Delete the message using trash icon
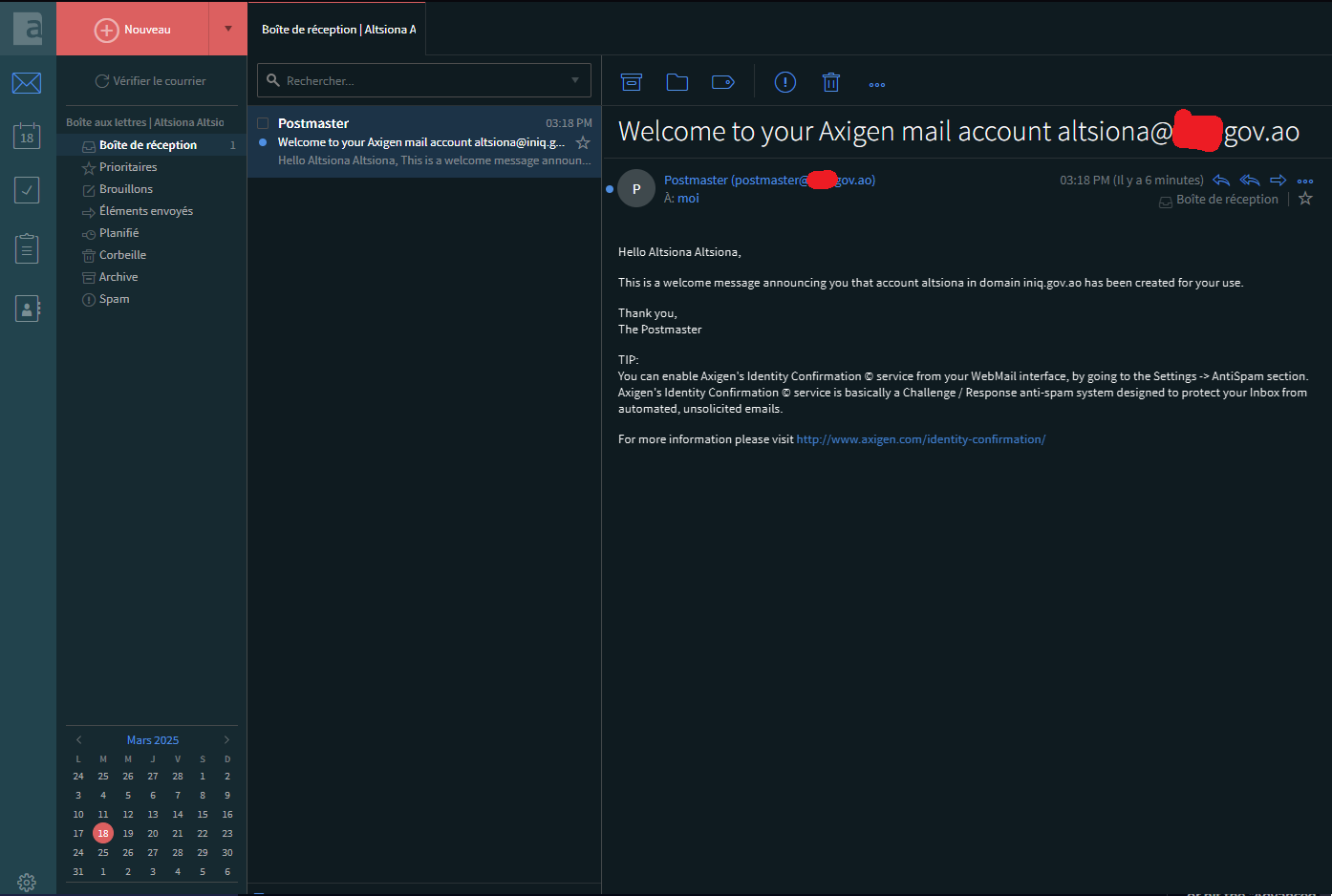 831,83
